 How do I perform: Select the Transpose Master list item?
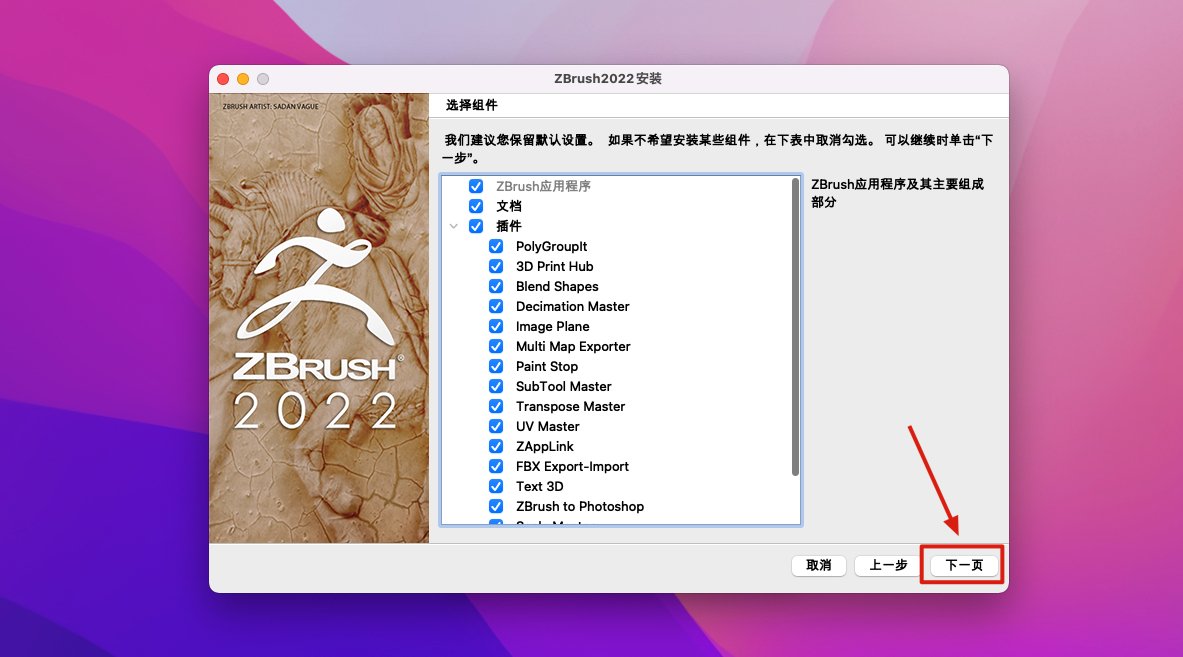570,406
